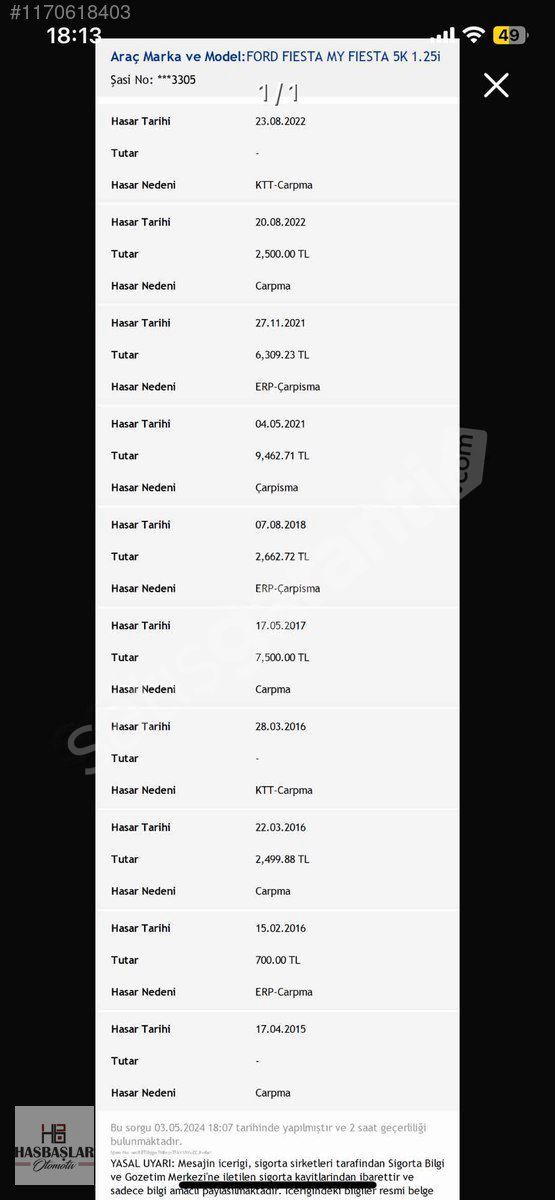The image size is (555, 1200).
Task: Select the 15.02.2016 damage date
Action: coord(280,928)
